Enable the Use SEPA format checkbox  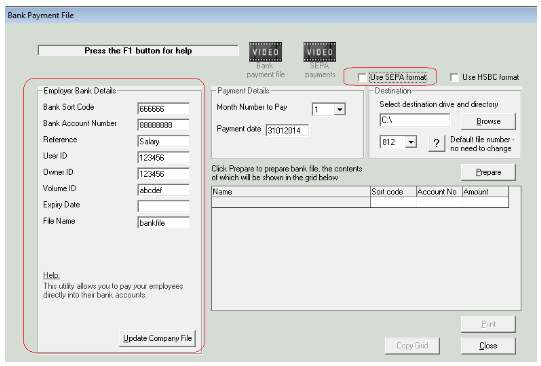pos(362,77)
